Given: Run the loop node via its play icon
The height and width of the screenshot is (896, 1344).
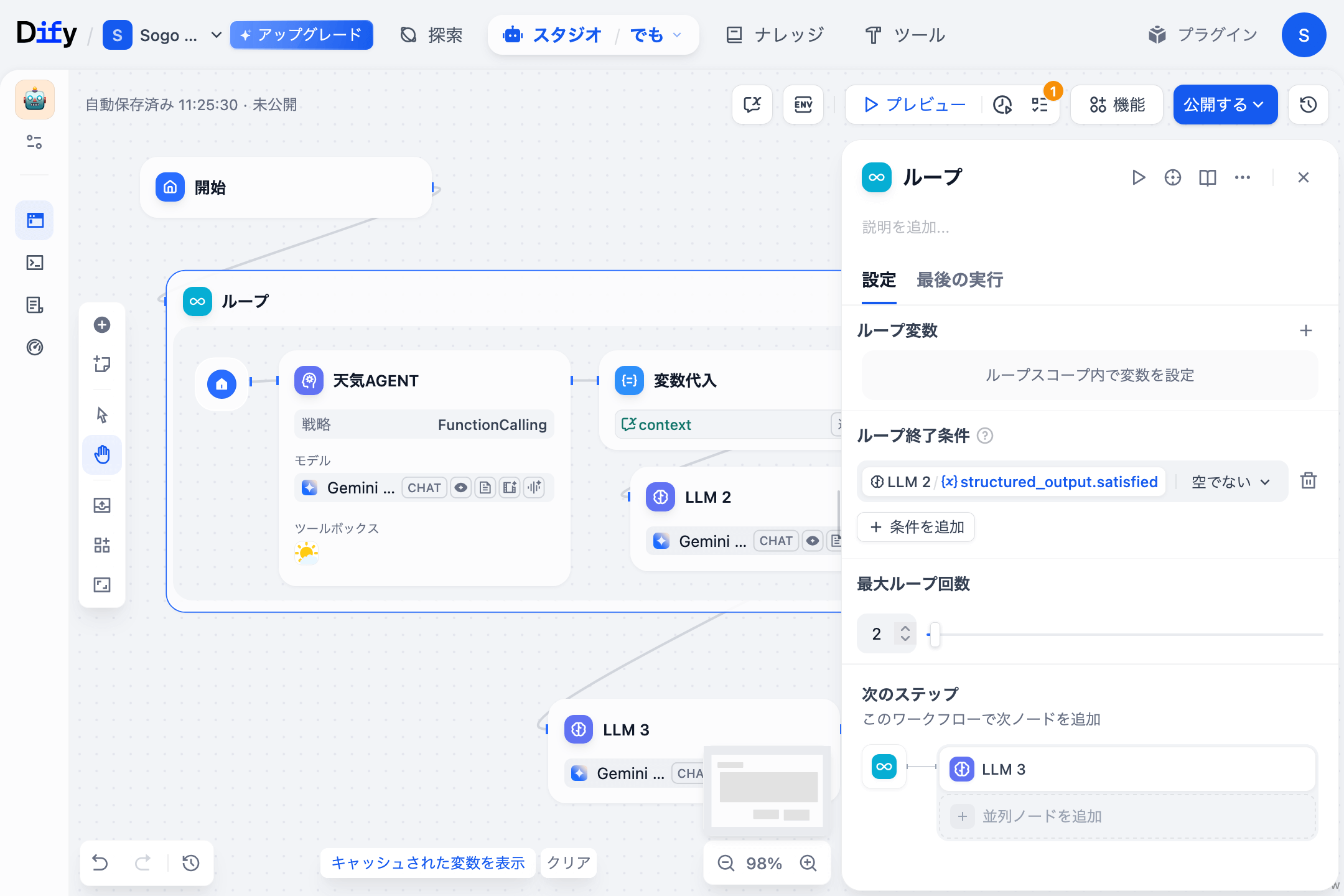Looking at the screenshot, I should [1139, 177].
